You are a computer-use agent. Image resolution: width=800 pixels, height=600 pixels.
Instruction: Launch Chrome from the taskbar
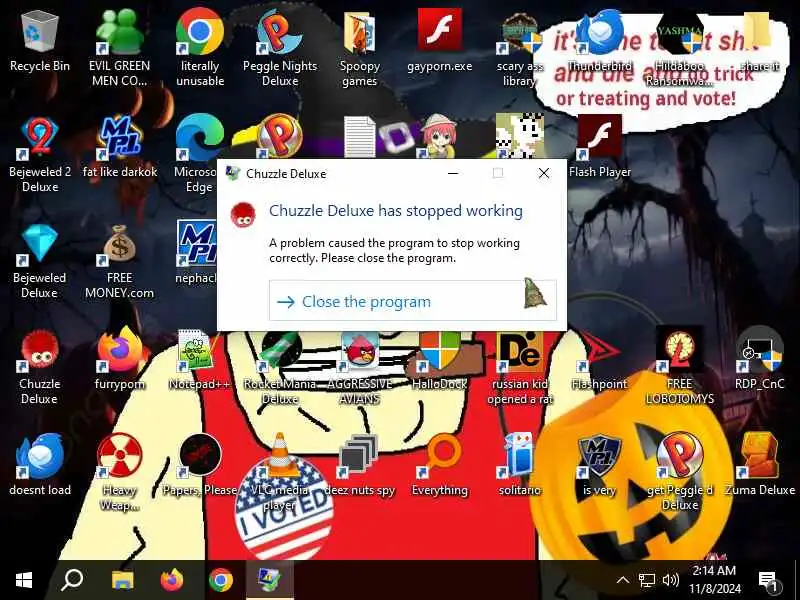pos(221,580)
